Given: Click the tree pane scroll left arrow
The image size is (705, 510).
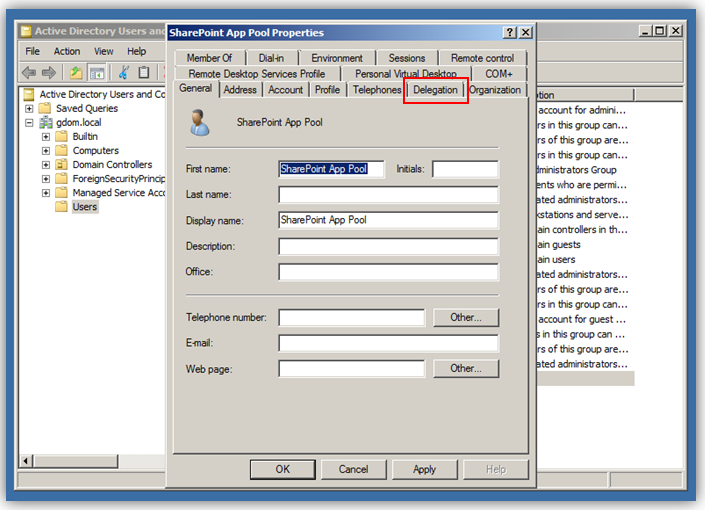Looking at the screenshot, I should click(26, 461).
